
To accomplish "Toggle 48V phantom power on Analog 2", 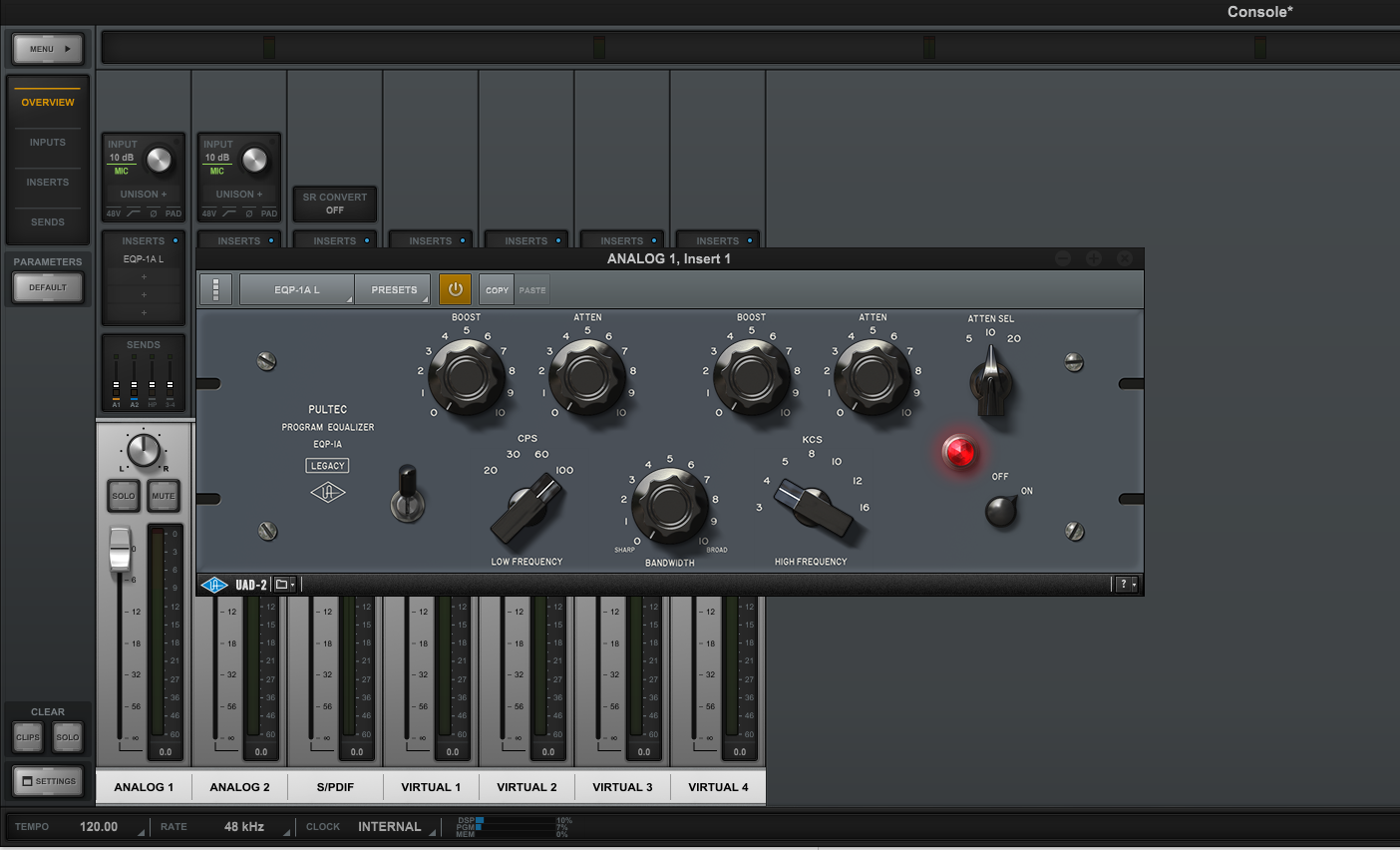I will click(x=208, y=213).
